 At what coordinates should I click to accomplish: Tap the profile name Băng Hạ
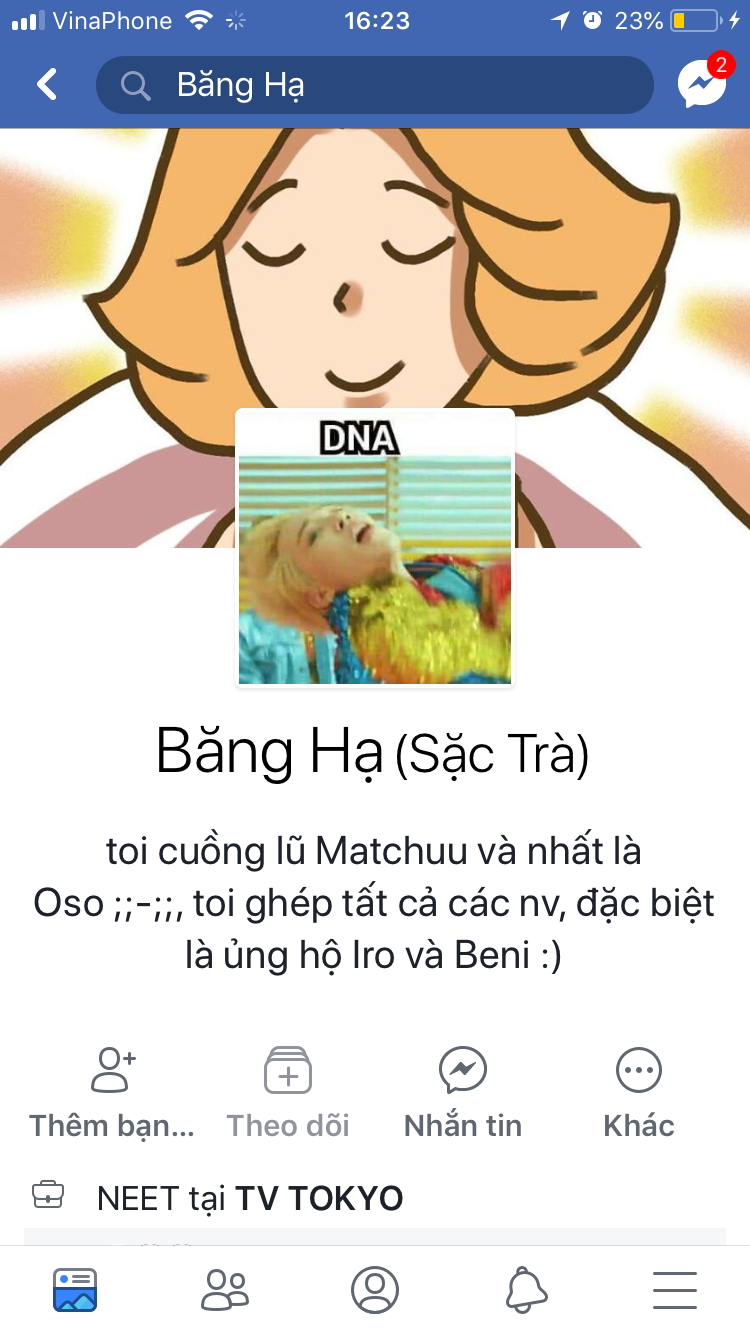click(270, 752)
